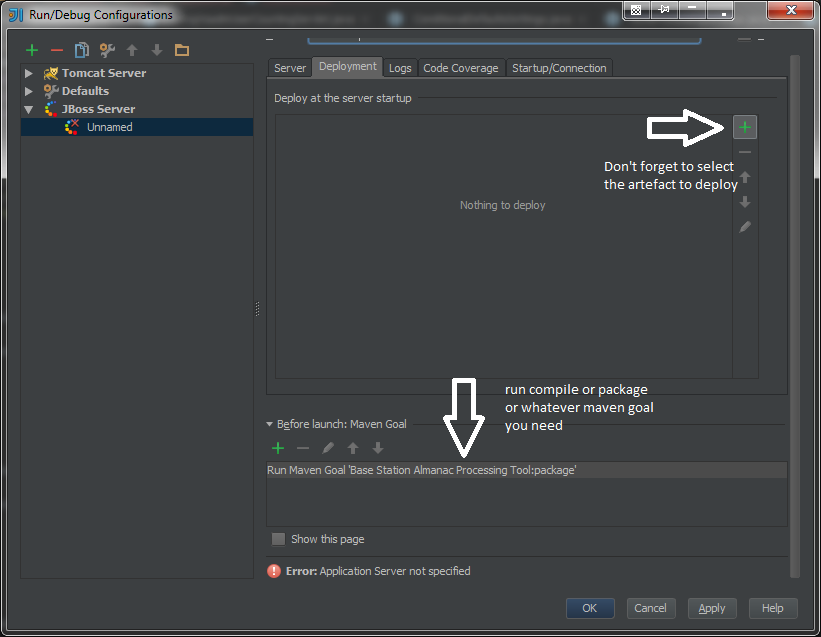Select Run Maven Goal package entry

point(526,470)
